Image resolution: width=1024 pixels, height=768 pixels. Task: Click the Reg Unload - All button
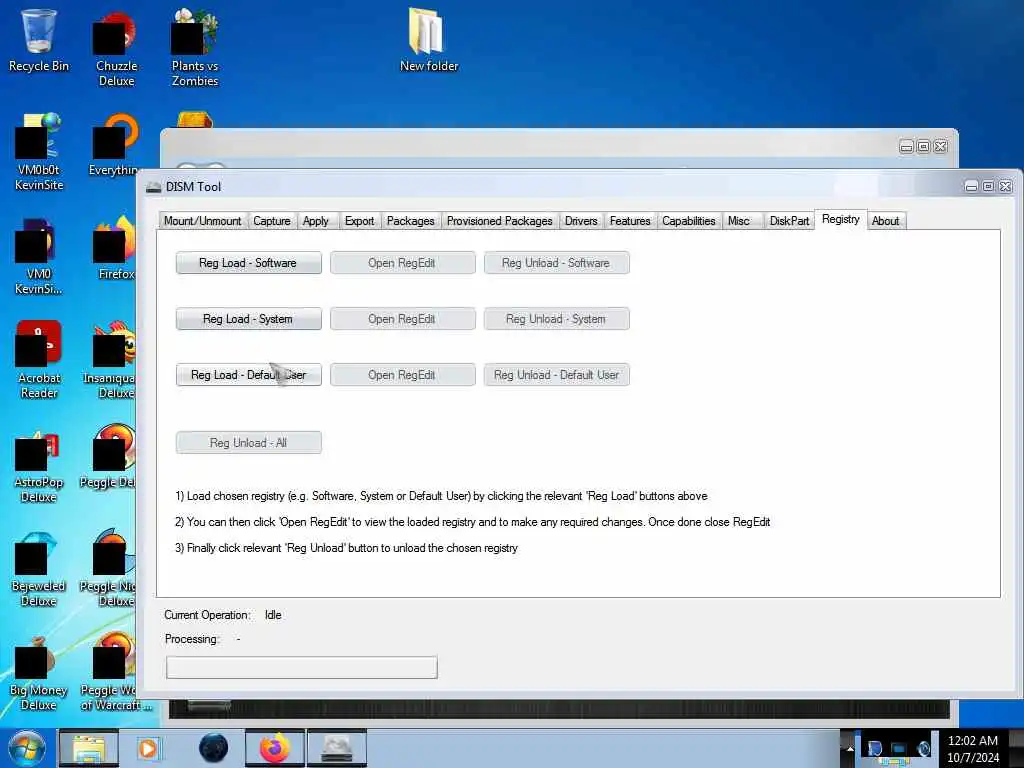(x=248, y=443)
